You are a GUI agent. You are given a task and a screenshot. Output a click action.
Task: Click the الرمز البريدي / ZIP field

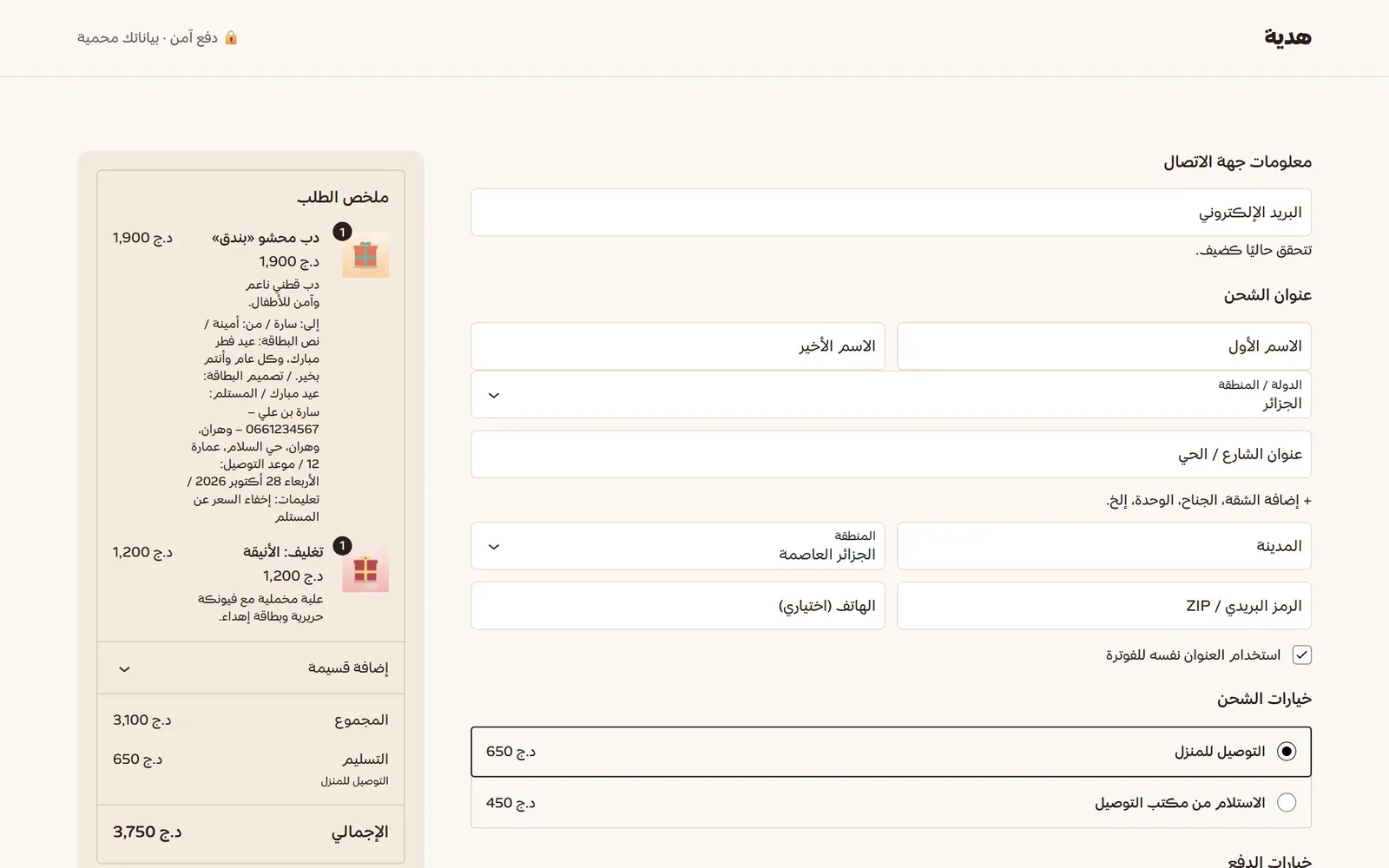tap(1104, 606)
